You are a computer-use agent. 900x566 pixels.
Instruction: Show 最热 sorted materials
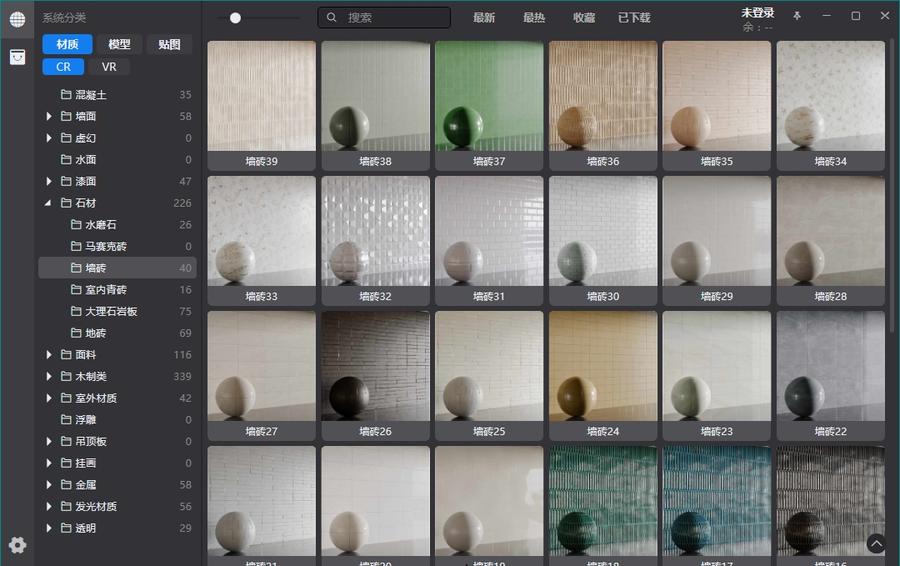pyautogui.click(x=534, y=18)
